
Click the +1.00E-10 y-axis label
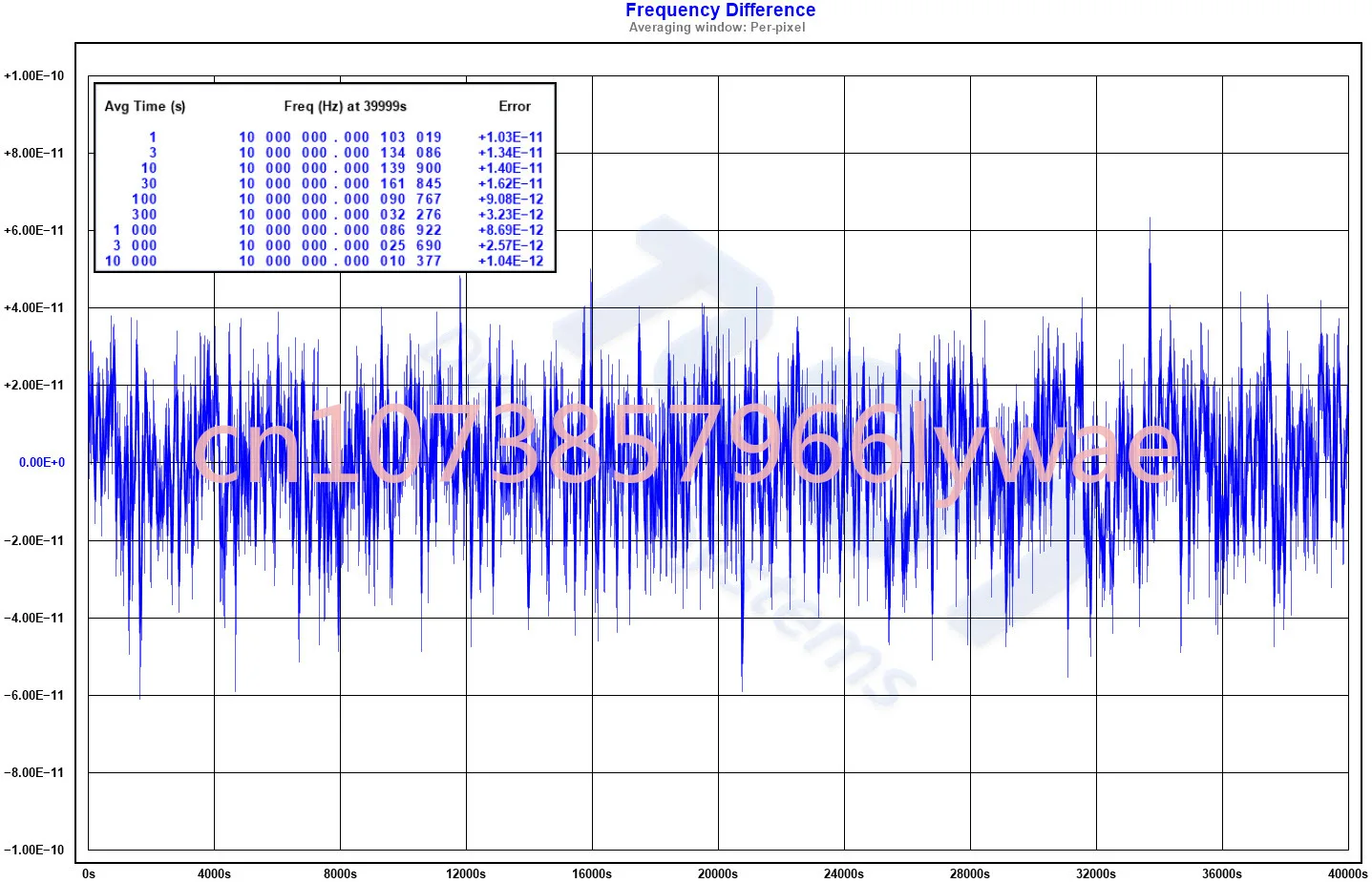(34, 76)
